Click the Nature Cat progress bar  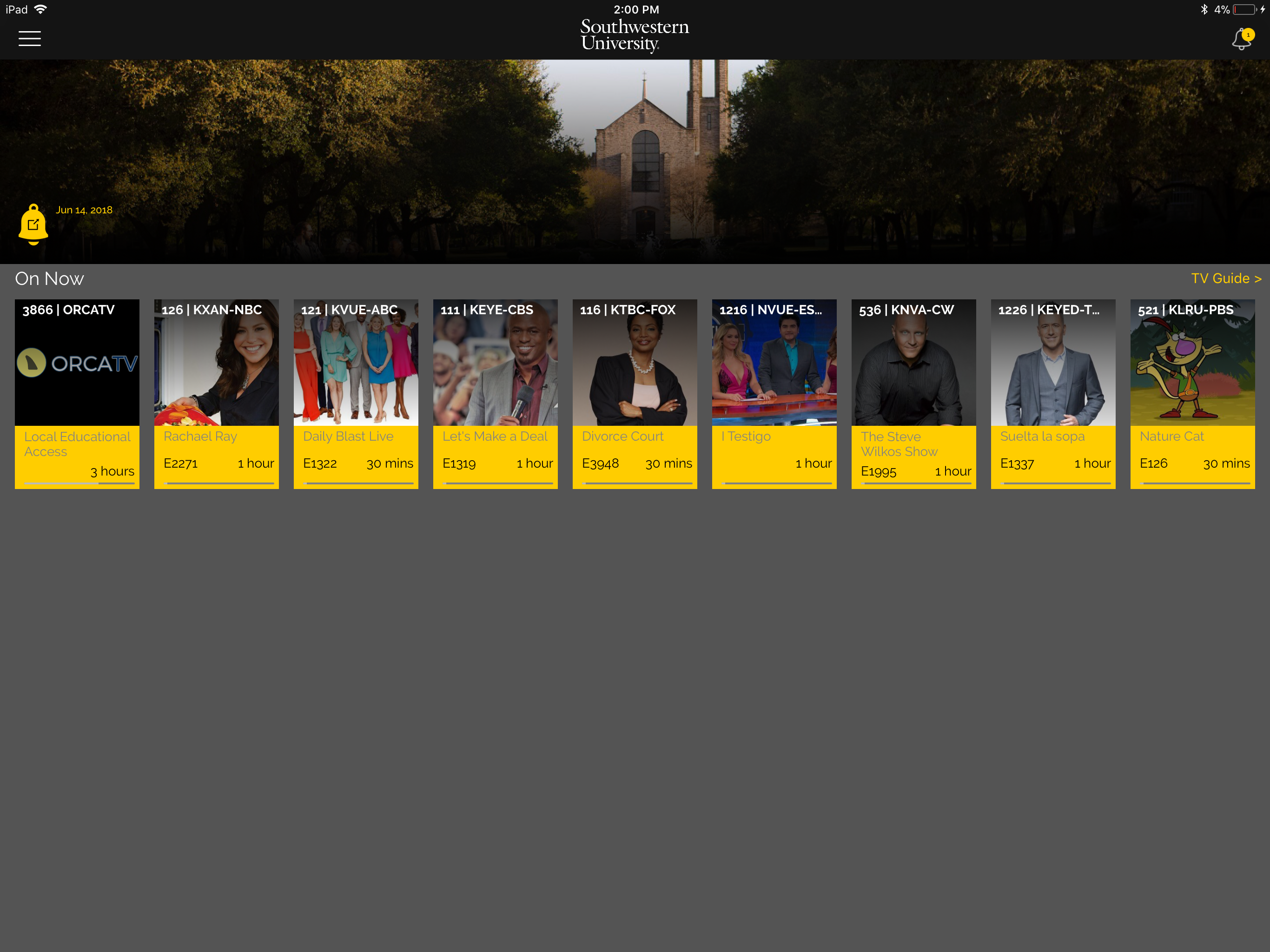click(1195, 483)
